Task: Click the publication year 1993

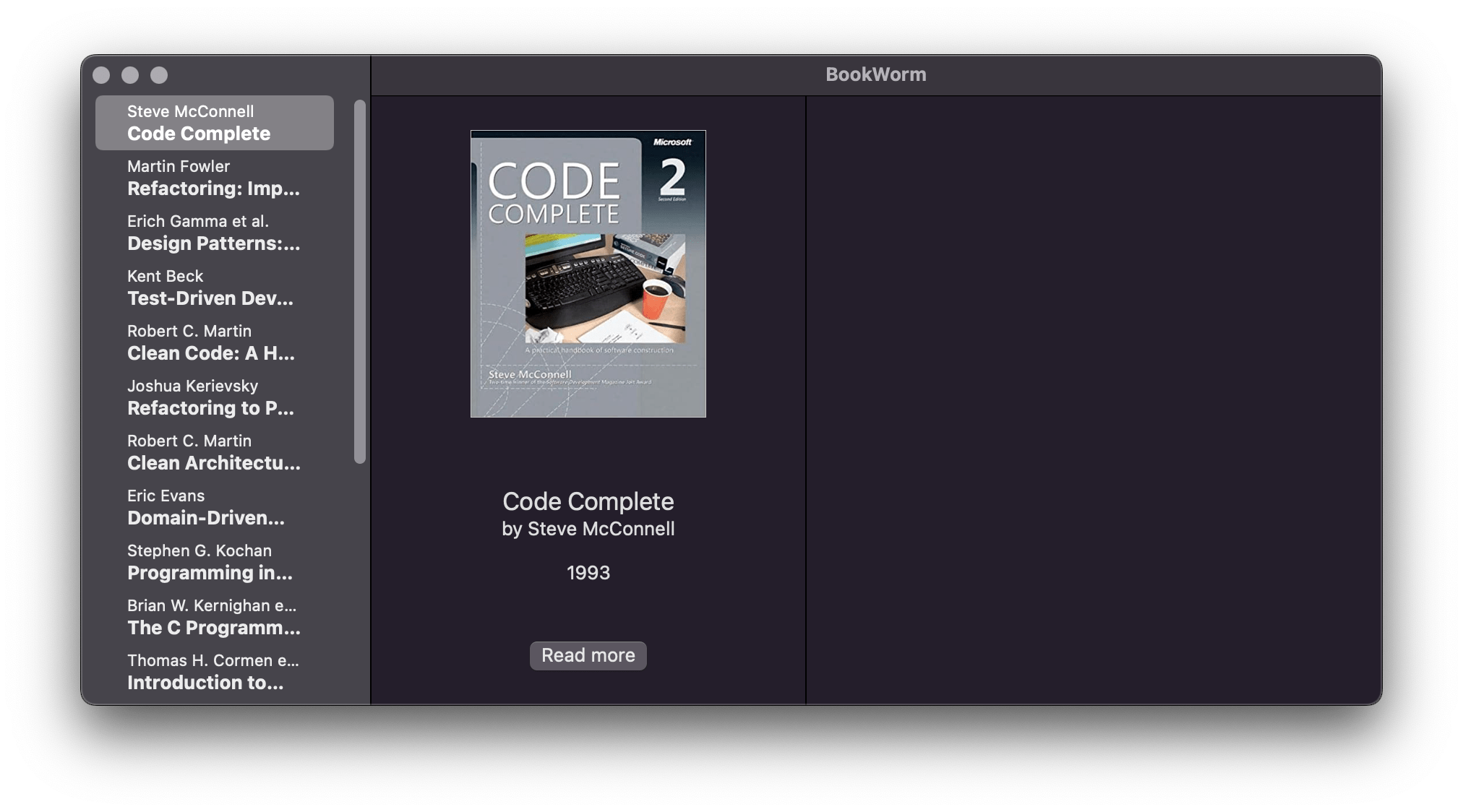Action: [x=588, y=572]
